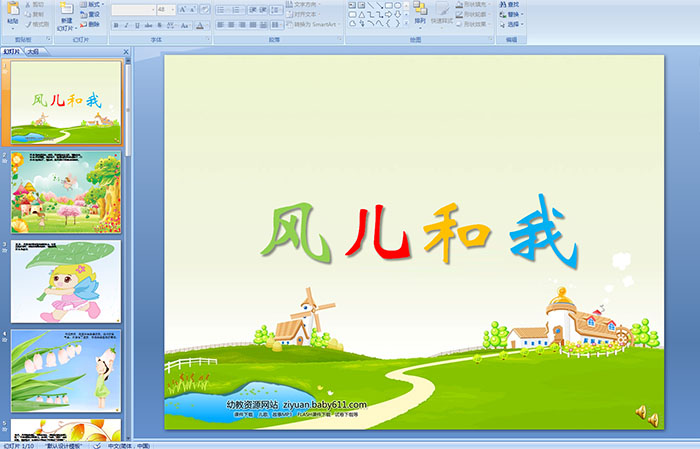Open the Replace (替换) button

click(x=512, y=14)
